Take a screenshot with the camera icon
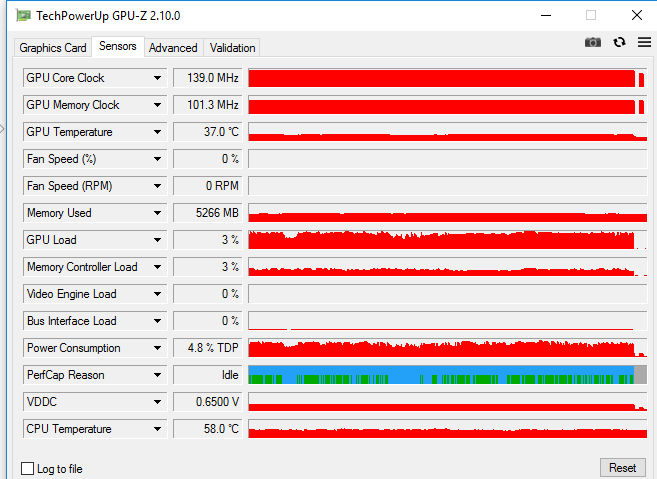This screenshot has width=657, height=479. [592, 42]
